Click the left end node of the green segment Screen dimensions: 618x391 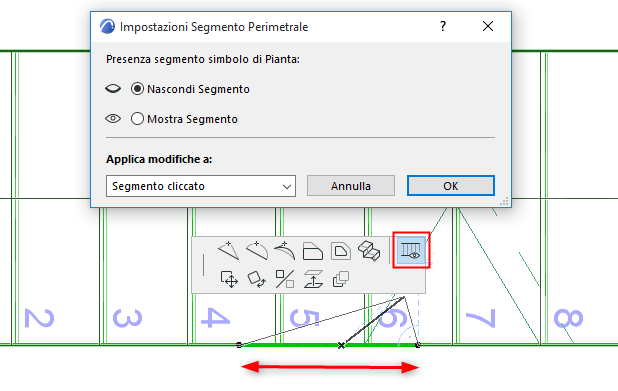click(239, 345)
